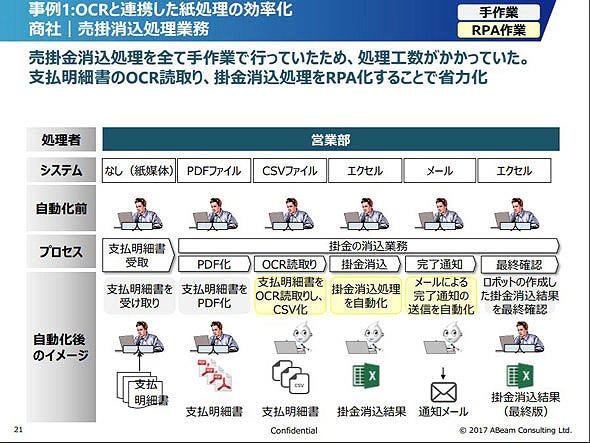
Task: Select the PDFファイル system cell
Action: click(x=214, y=171)
